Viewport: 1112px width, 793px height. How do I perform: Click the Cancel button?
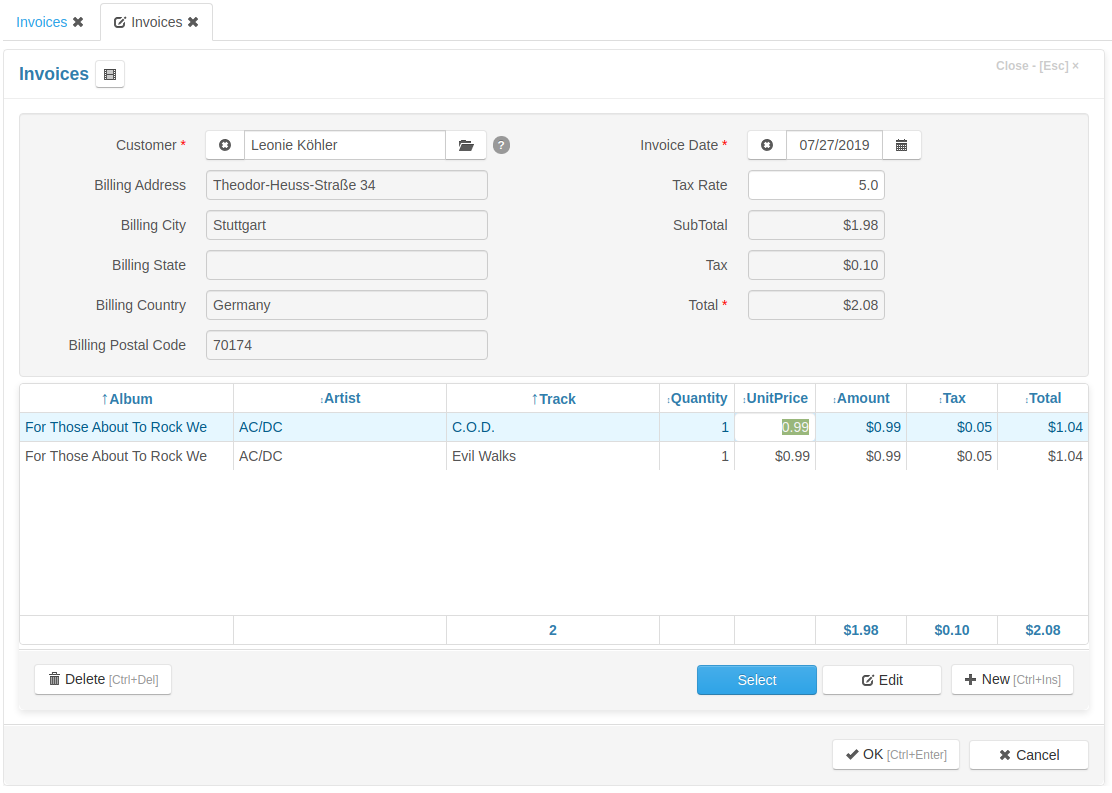(1028, 755)
